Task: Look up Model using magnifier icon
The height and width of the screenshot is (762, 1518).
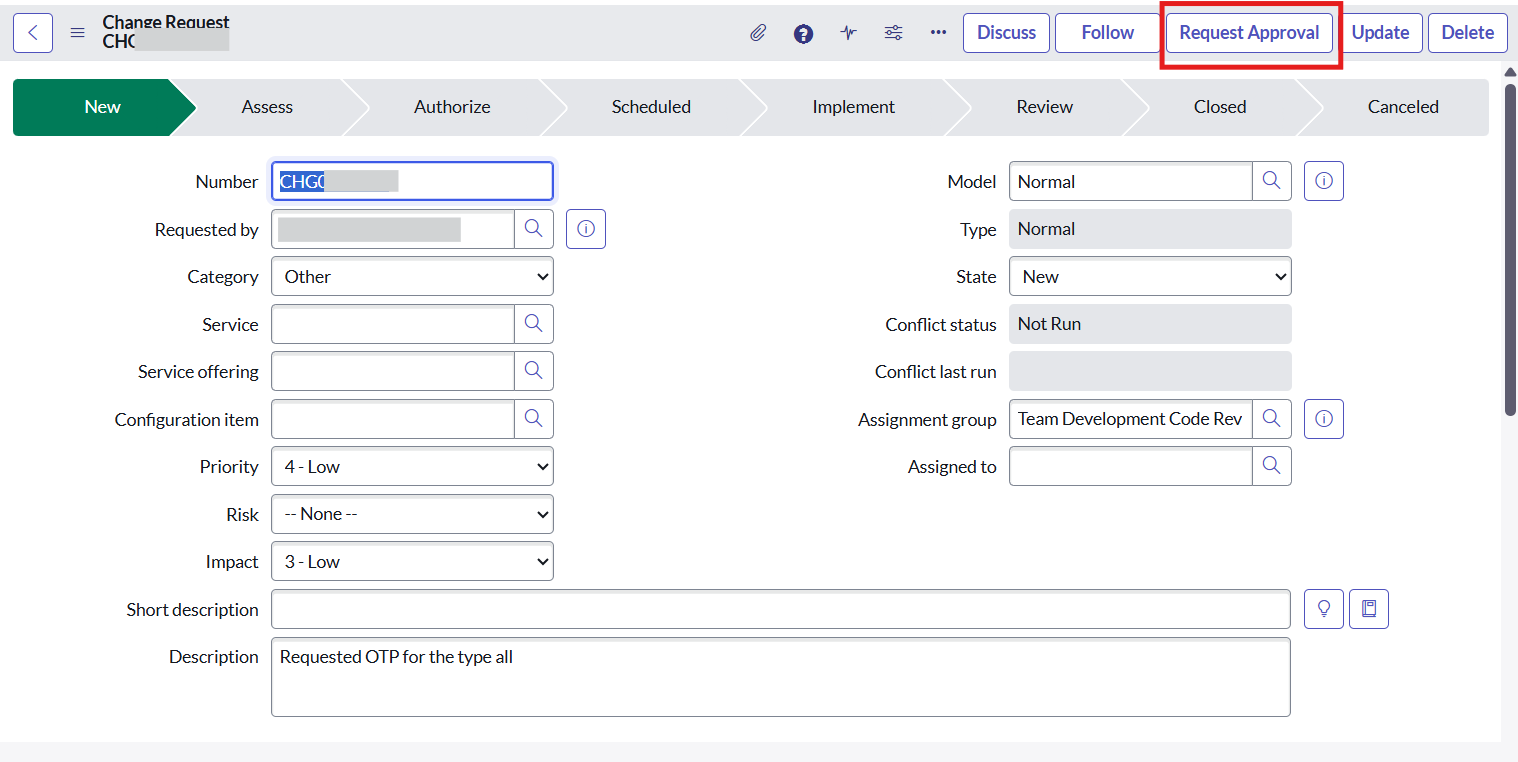Action: (1272, 181)
